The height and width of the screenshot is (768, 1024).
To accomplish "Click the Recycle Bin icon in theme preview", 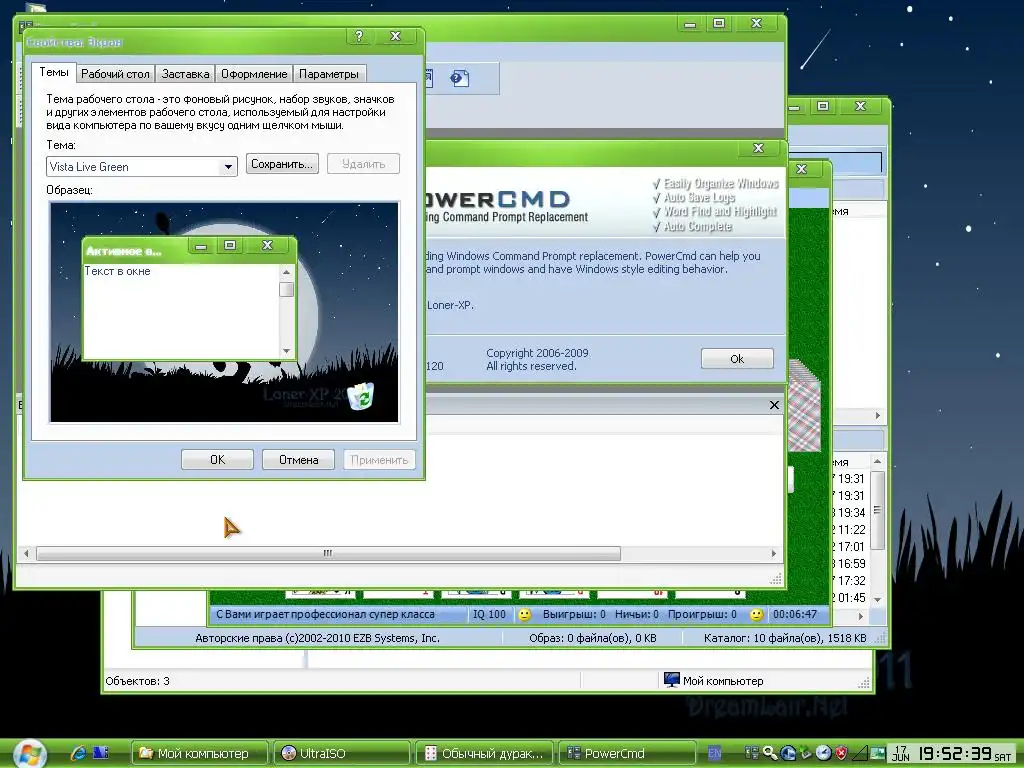I will tap(360, 396).
